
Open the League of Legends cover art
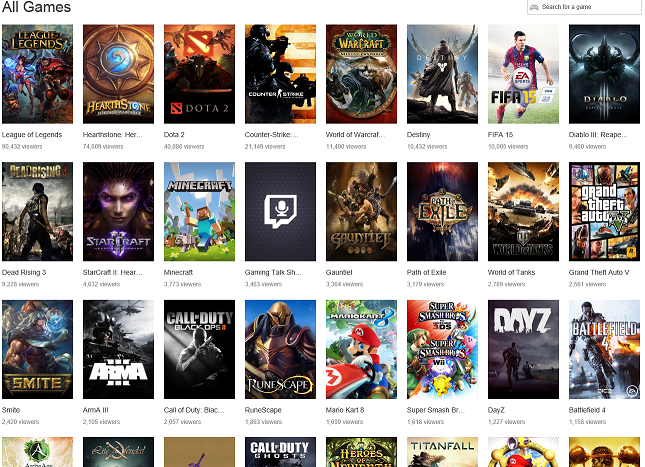pos(37,73)
